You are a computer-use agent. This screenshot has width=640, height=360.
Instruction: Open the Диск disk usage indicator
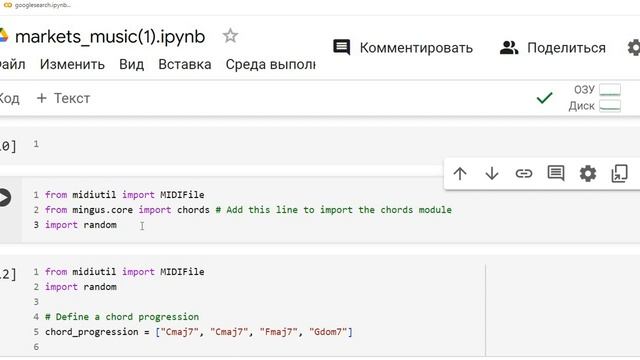[595, 106]
